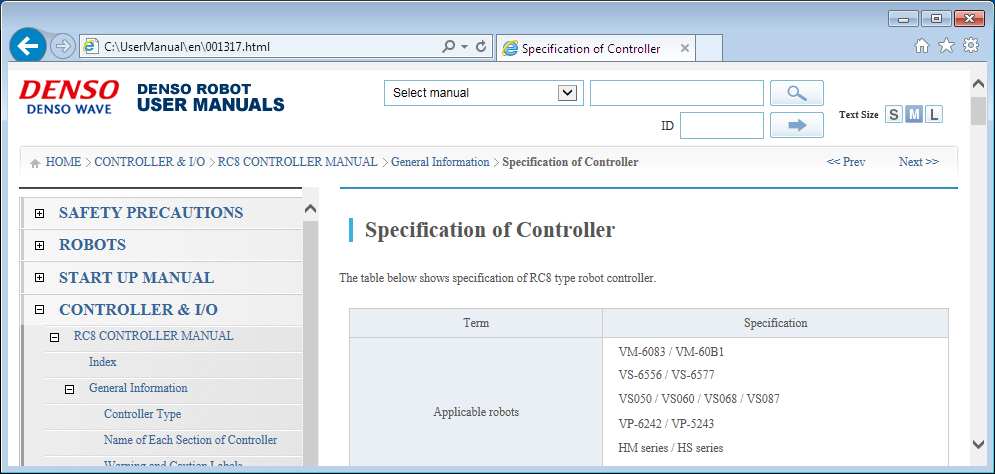Click the magnifying glass search button
This screenshot has width=995, height=474.
(796, 93)
